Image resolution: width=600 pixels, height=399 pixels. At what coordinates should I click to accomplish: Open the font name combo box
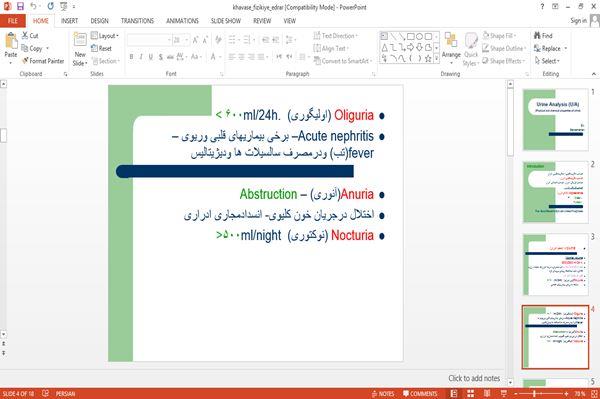(x=149, y=40)
